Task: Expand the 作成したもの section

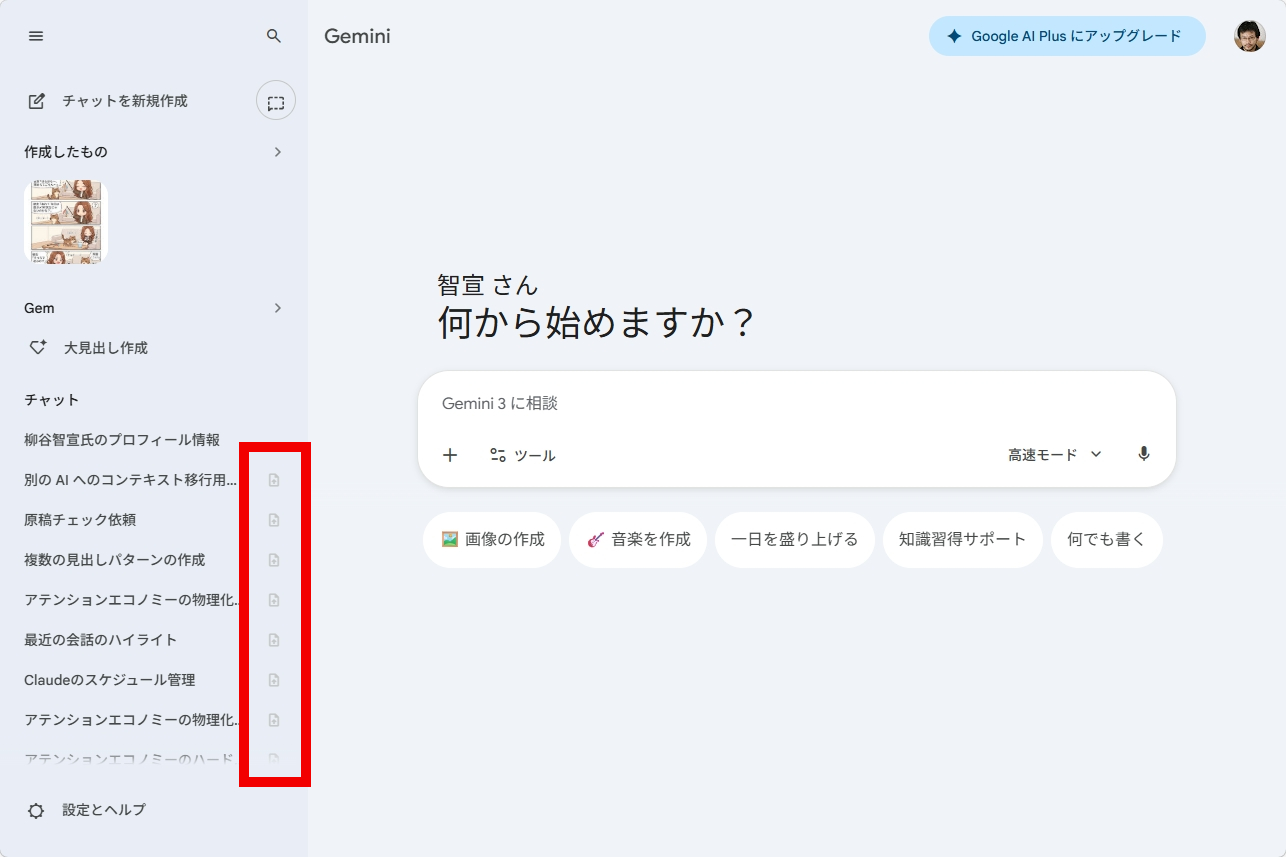Action: click(x=279, y=151)
